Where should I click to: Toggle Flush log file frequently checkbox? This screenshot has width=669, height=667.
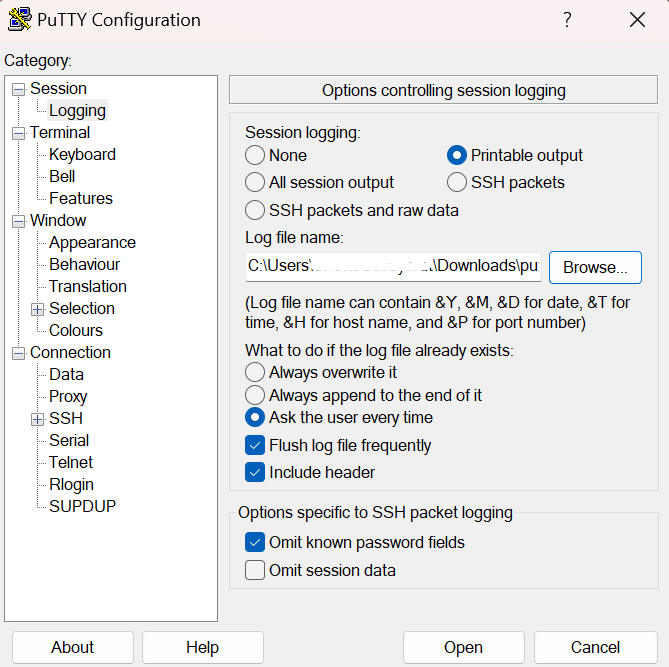(255, 446)
